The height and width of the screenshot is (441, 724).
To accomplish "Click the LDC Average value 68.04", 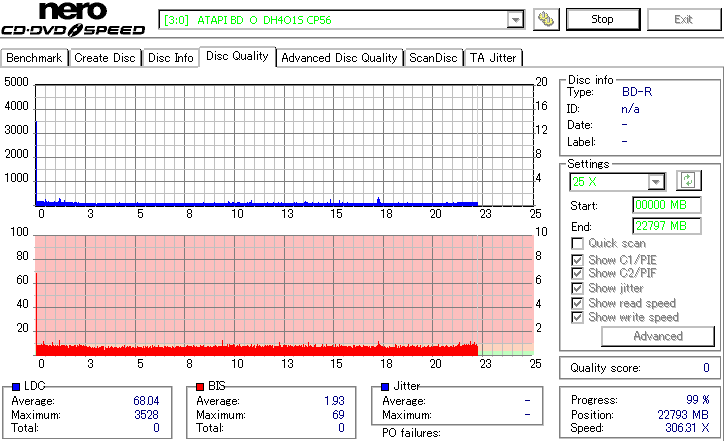I will point(146,401).
